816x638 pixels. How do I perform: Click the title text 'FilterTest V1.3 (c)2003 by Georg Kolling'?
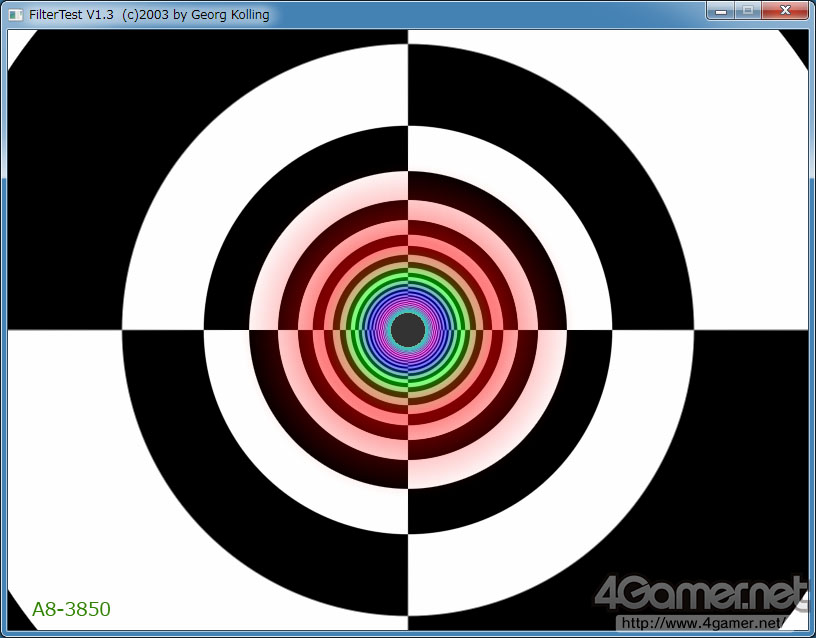149,15
